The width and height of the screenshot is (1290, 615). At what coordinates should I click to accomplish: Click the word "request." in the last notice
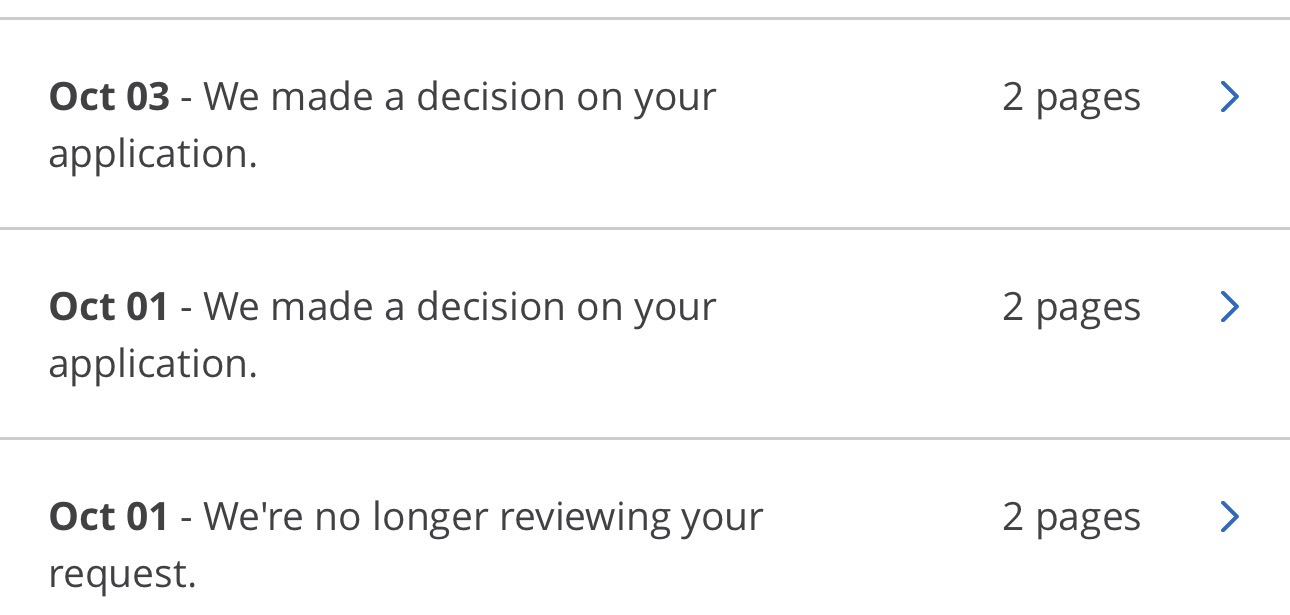point(122,574)
